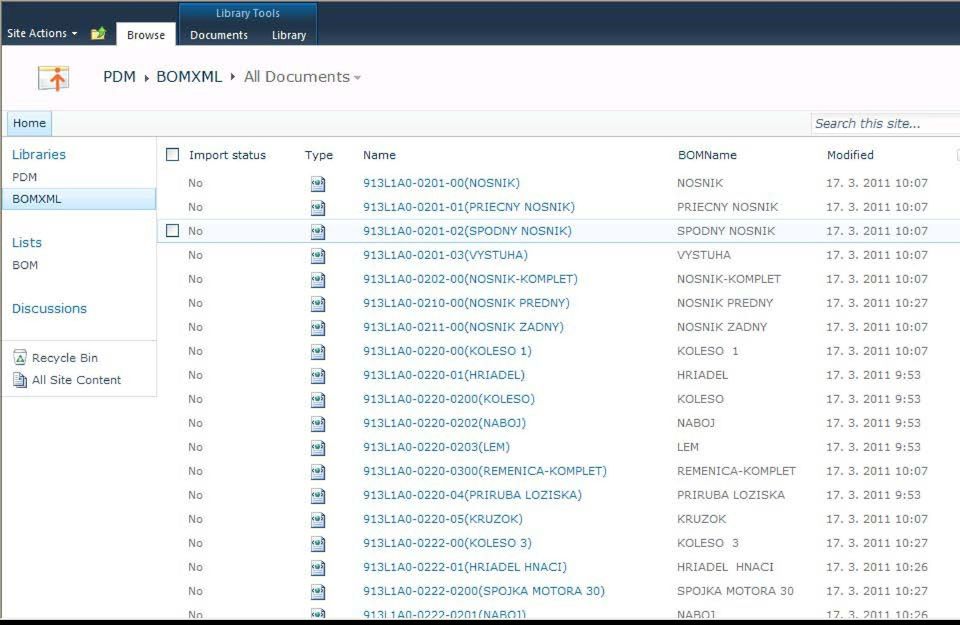
Task: Click file type icon for 0220-0202 NABOJ row
Action: (x=318, y=424)
